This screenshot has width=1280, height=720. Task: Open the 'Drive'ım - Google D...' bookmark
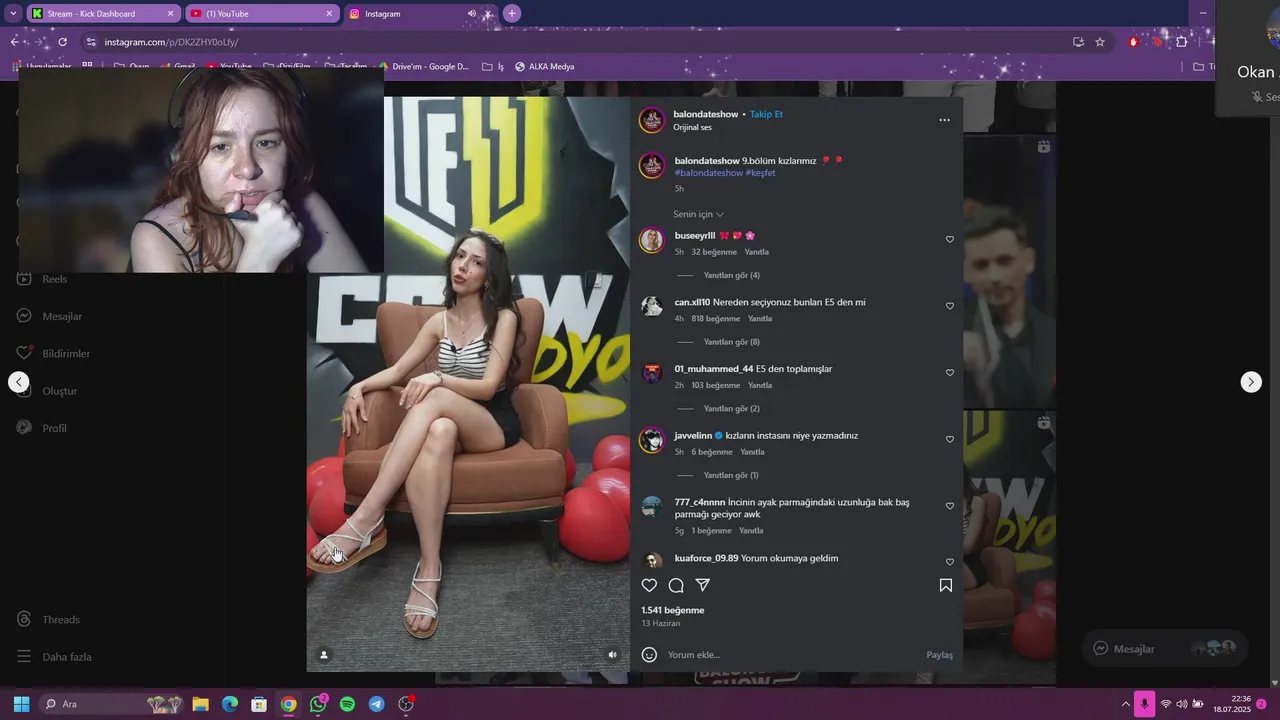pos(423,67)
